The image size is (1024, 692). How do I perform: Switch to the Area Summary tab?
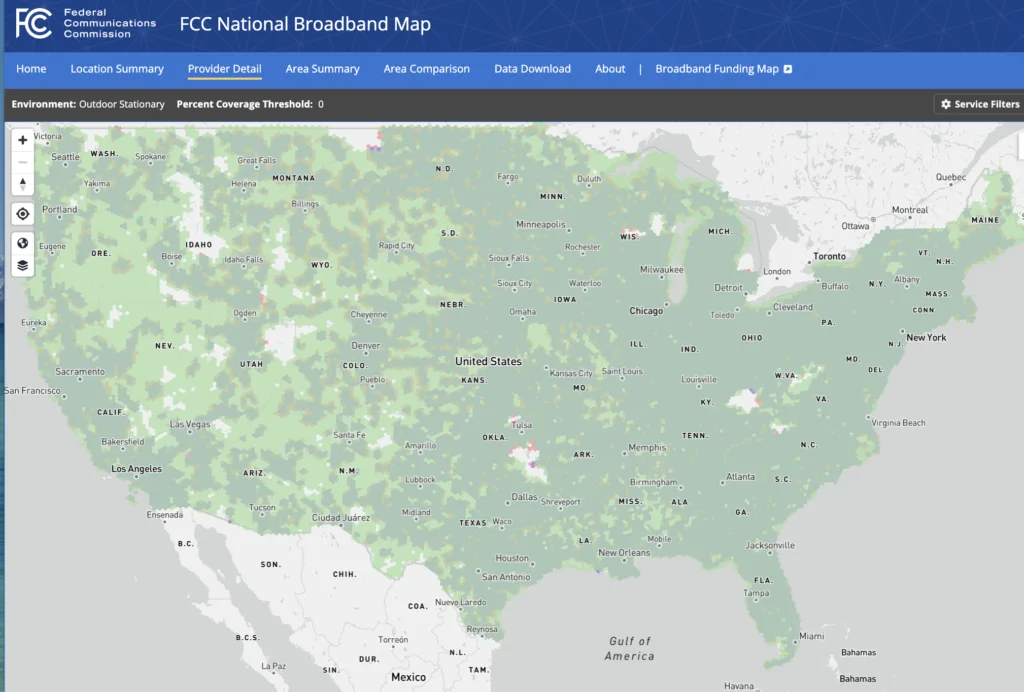pyautogui.click(x=323, y=69)
